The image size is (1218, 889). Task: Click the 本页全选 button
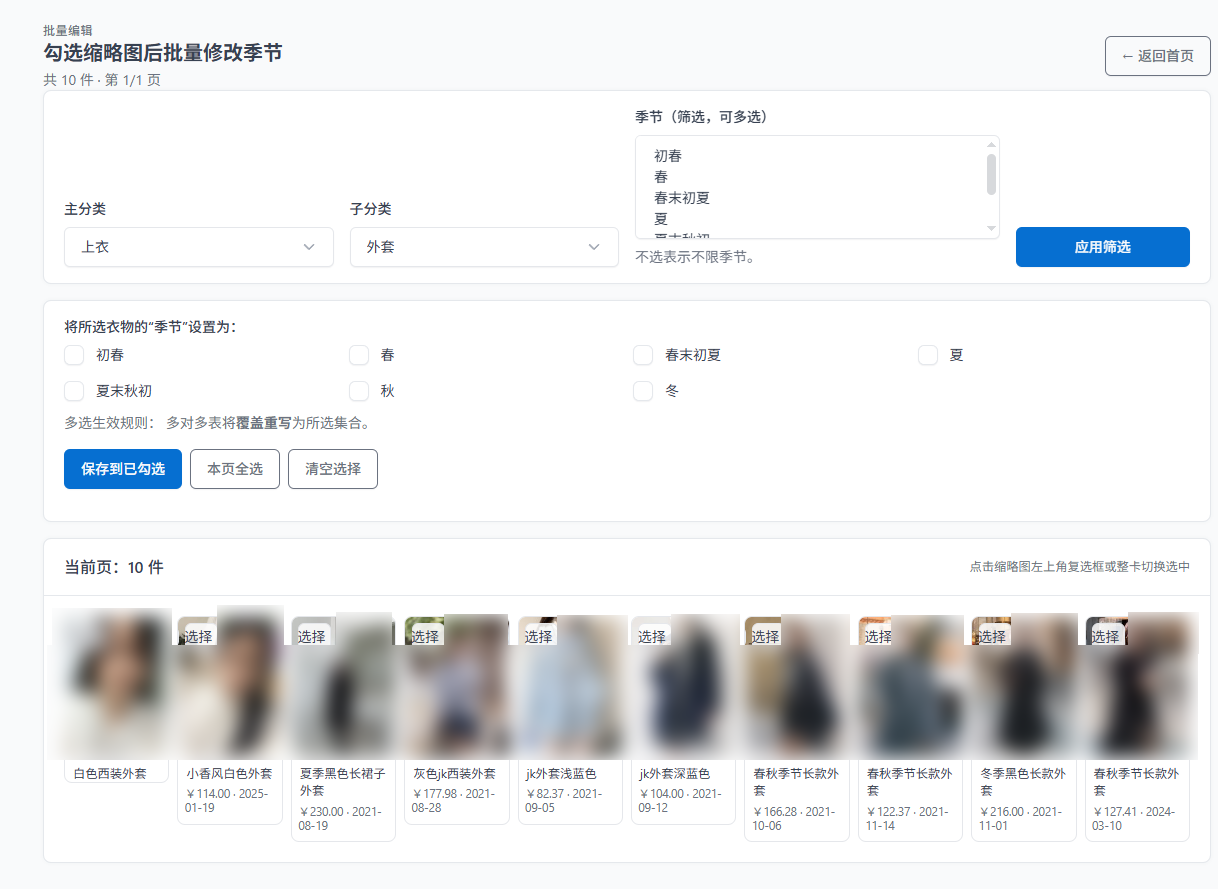pos(234,468)
